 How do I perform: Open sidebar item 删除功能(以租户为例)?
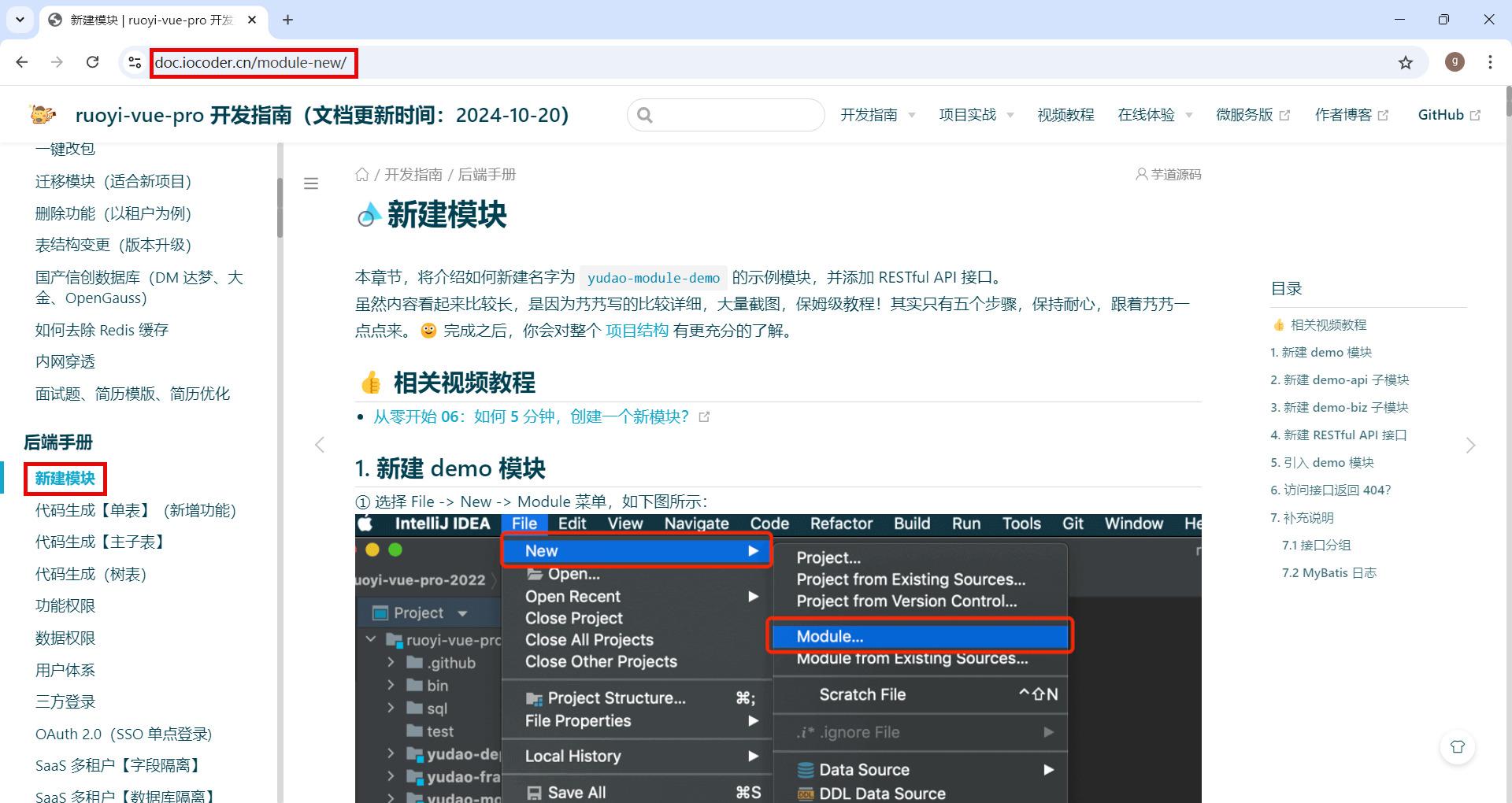[x=113, y=213]
